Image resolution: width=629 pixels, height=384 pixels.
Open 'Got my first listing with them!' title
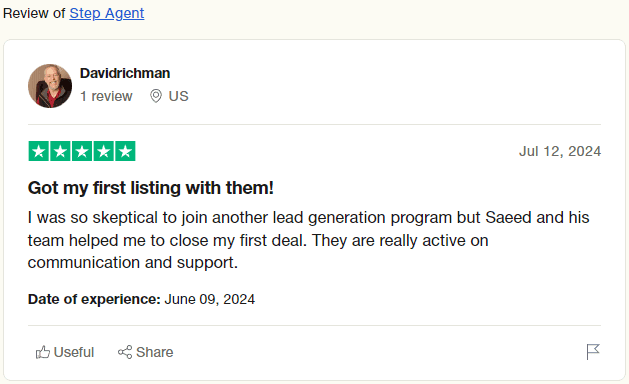click(x=150, y=188)
